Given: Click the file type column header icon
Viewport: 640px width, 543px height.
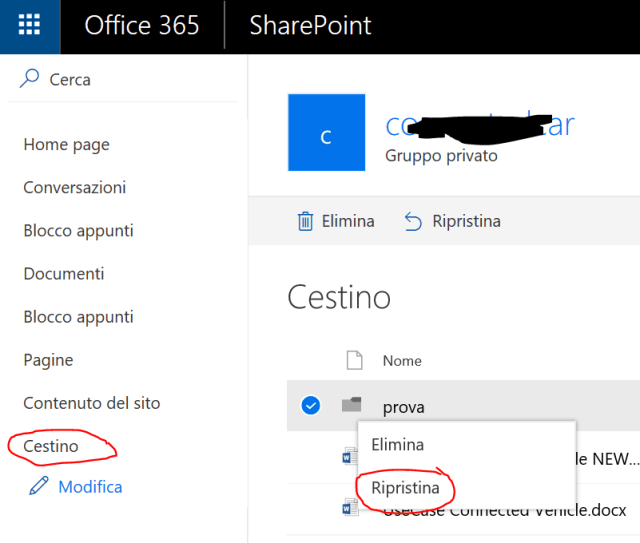Looking at the screenshot, I should click(x=353, y=360).
